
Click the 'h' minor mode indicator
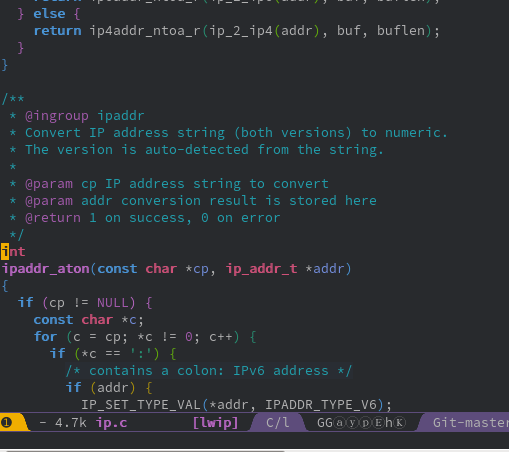pyautogui.click(x=389, y=423)
